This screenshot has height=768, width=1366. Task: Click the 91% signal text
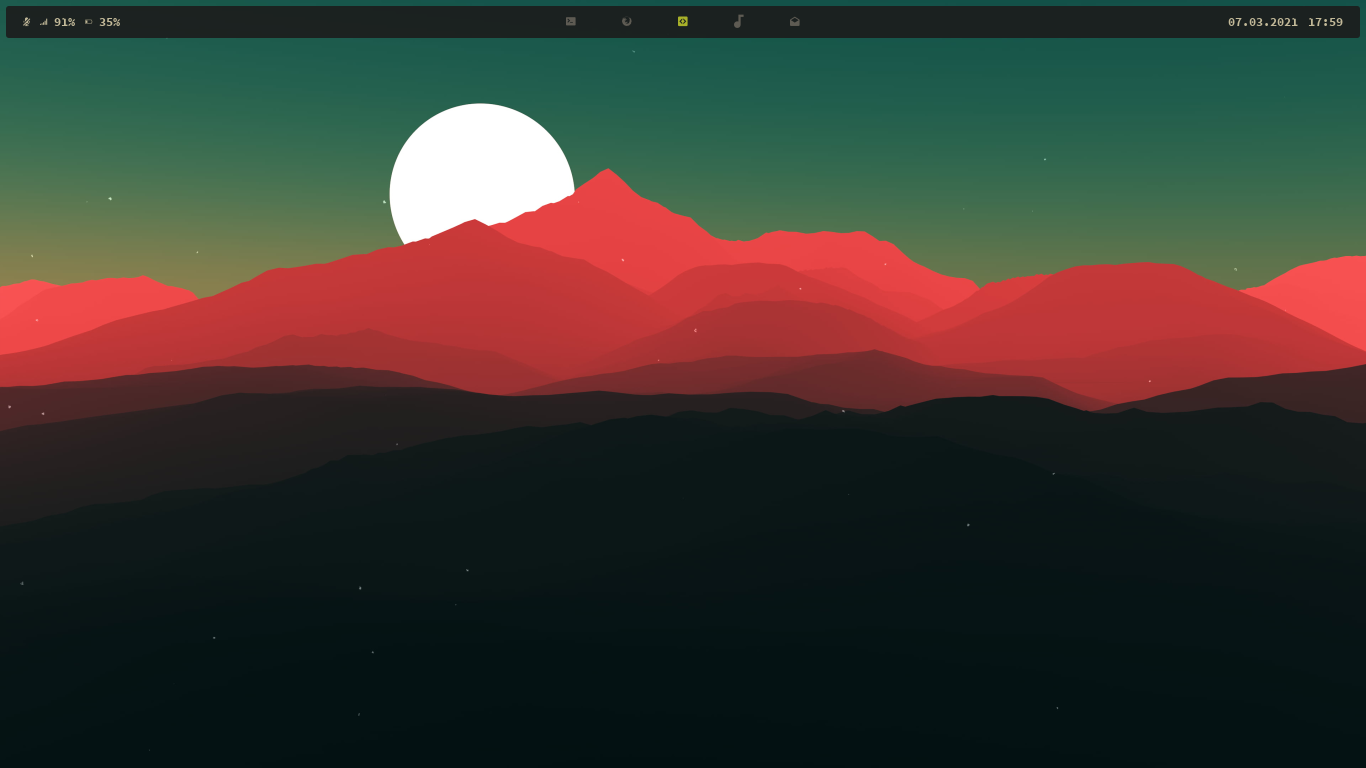coord(65,22)
